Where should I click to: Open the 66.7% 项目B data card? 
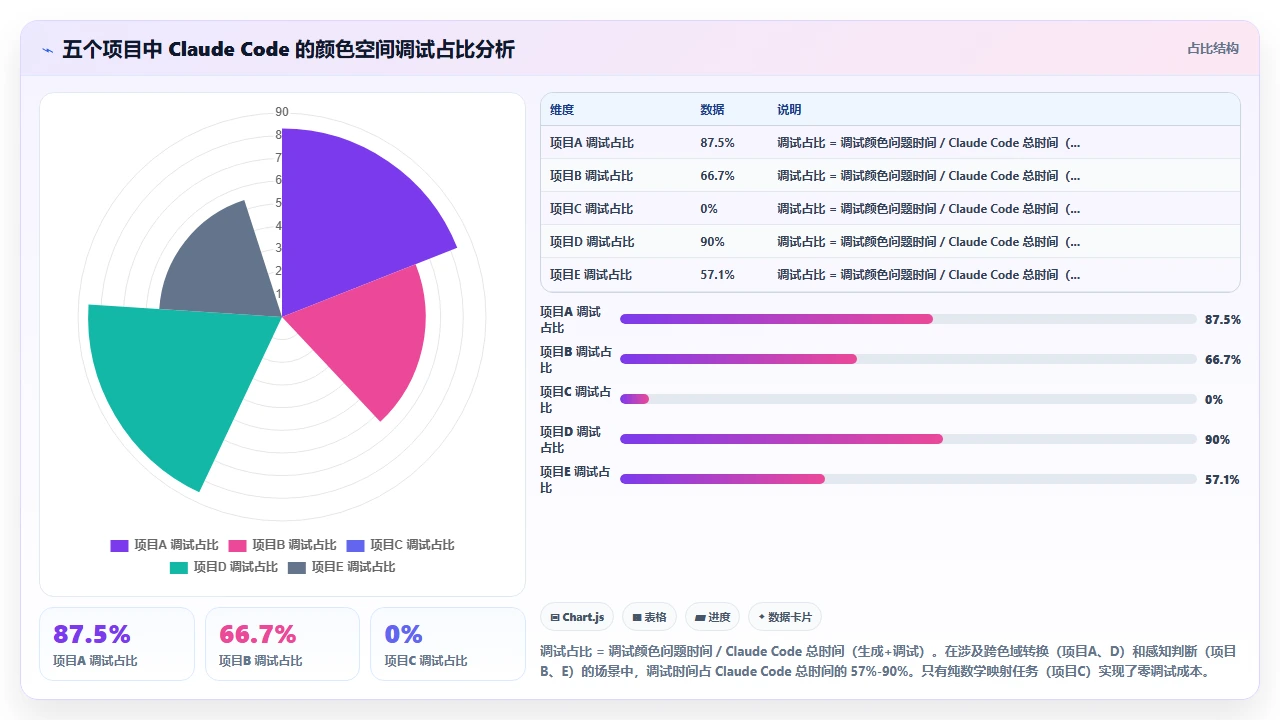tap(282, 644)
